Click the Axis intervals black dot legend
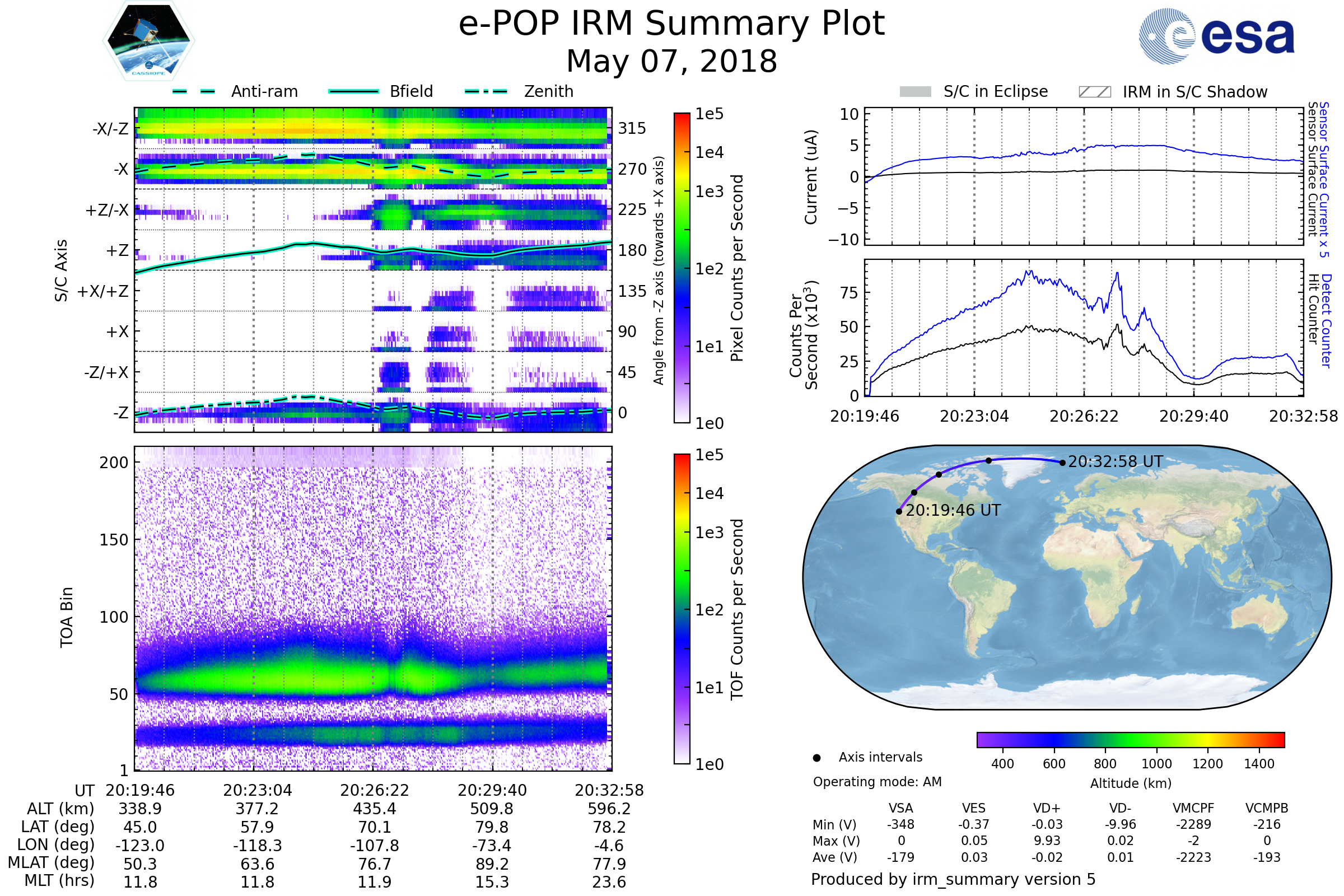1344x896 pixels. click(x=816, y=758)
